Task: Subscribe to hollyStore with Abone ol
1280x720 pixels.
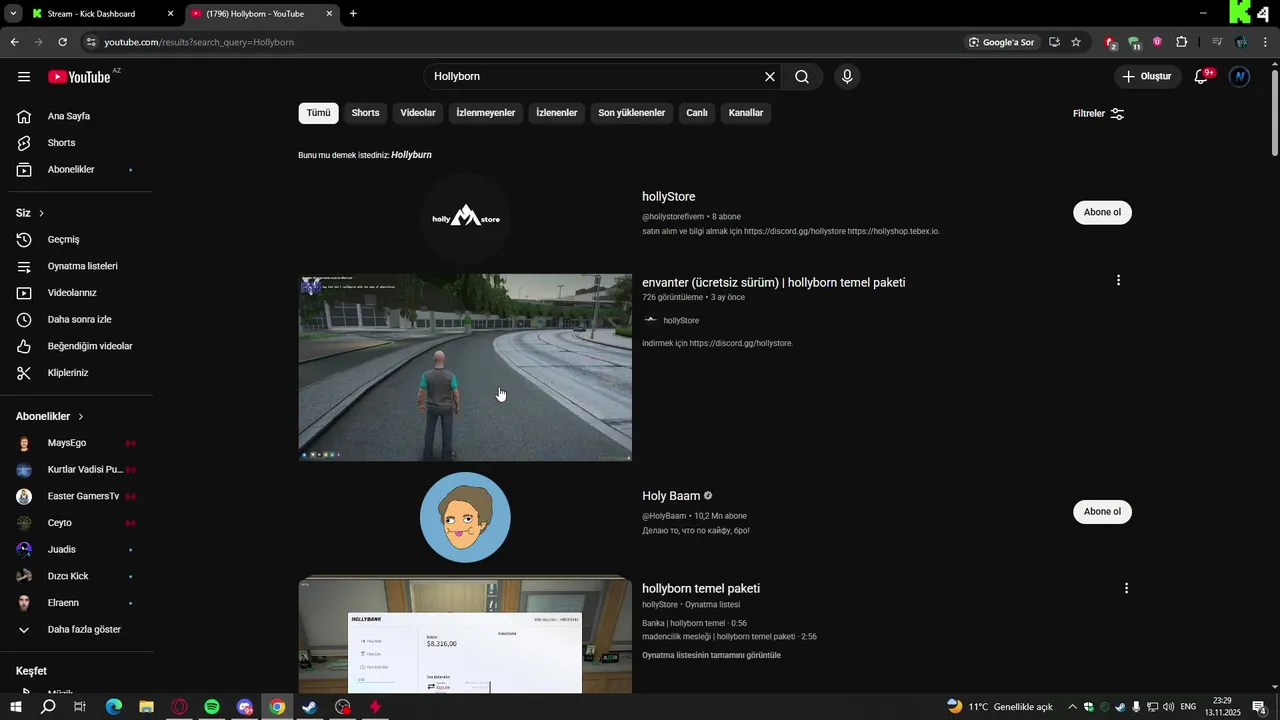Action: (1102, 212)
